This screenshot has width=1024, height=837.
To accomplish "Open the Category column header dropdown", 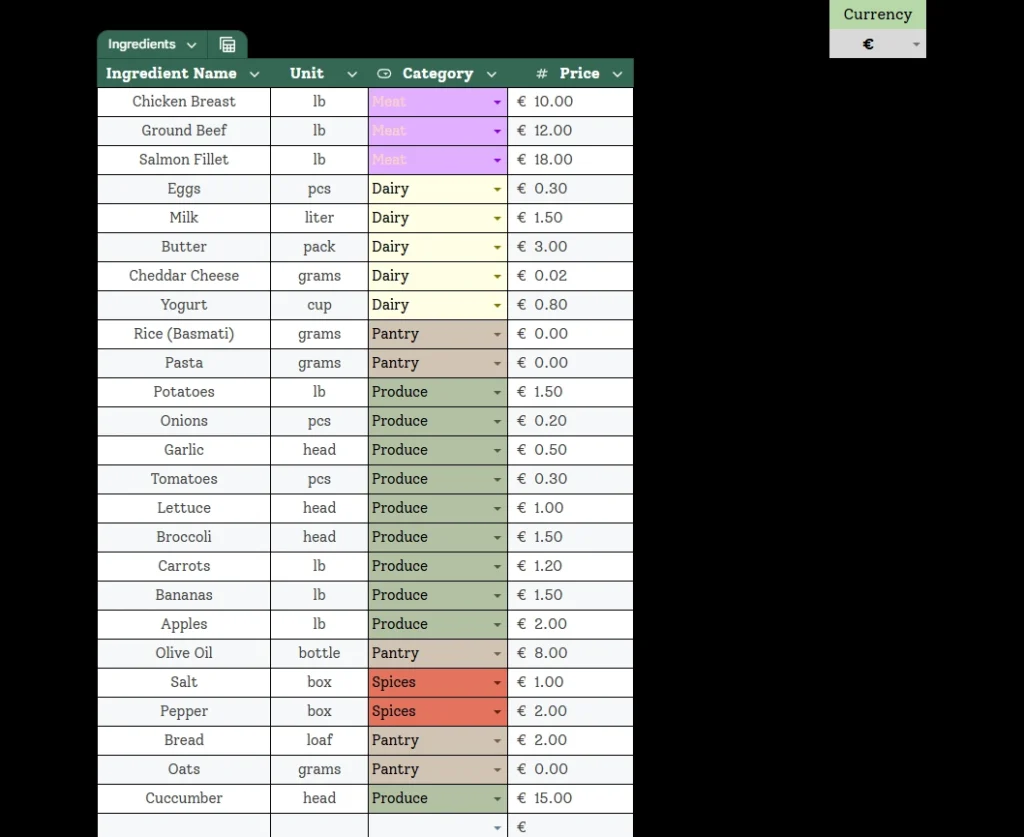I will [491, 73].
